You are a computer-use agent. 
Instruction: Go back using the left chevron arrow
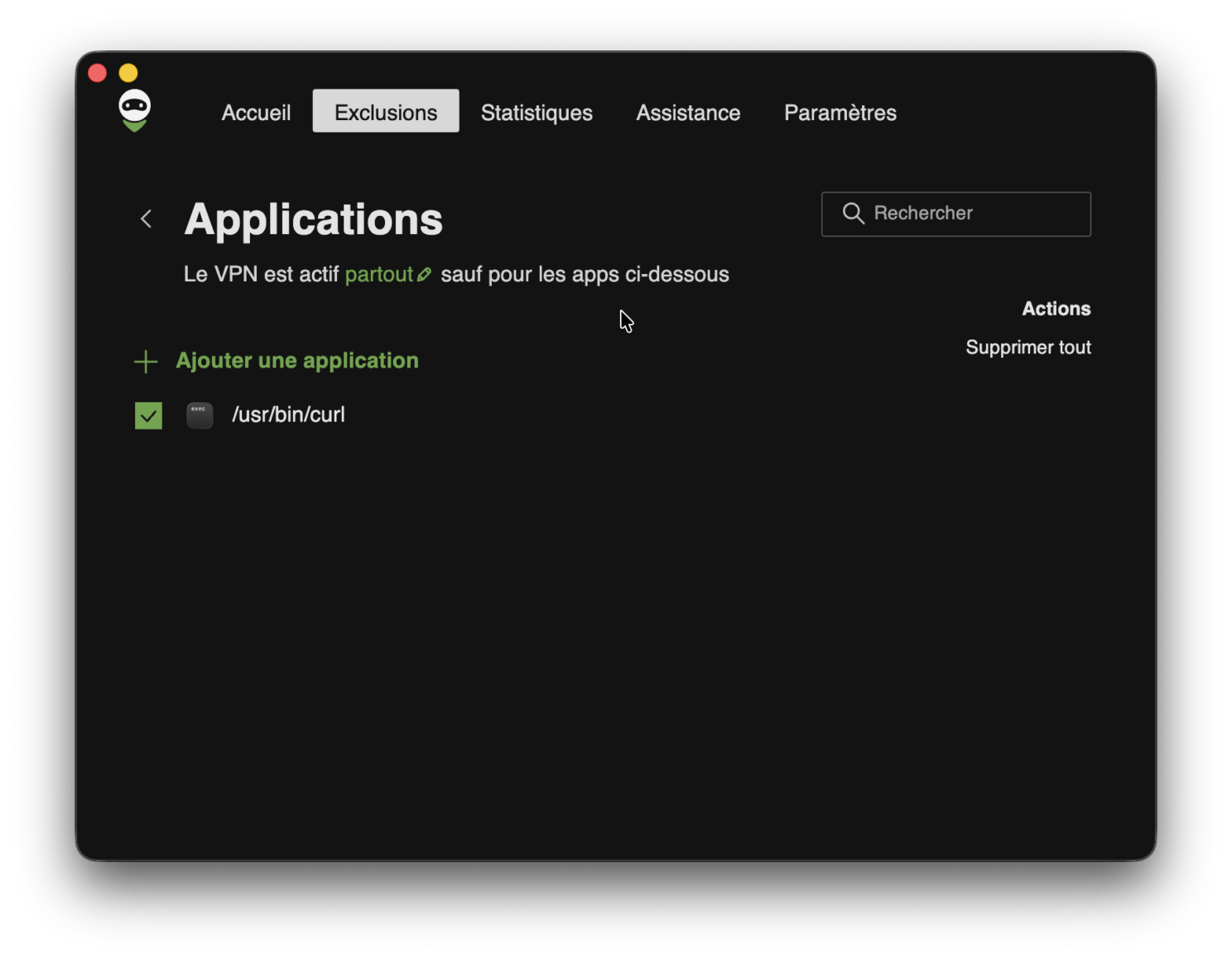(x=147, y=219)
